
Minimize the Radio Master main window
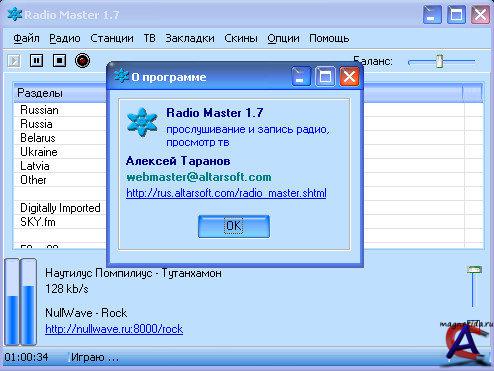click(x=432, y=14)
